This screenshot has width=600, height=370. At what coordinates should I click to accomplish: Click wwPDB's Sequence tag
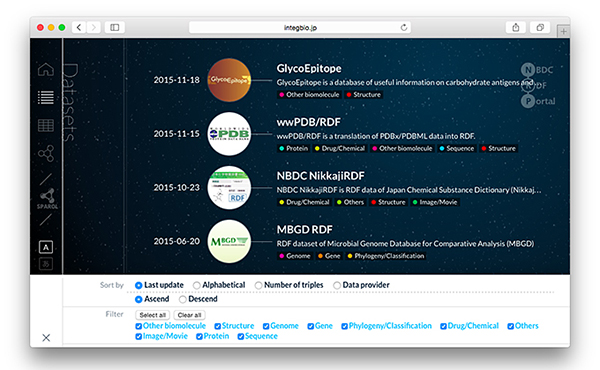[457, 148]
